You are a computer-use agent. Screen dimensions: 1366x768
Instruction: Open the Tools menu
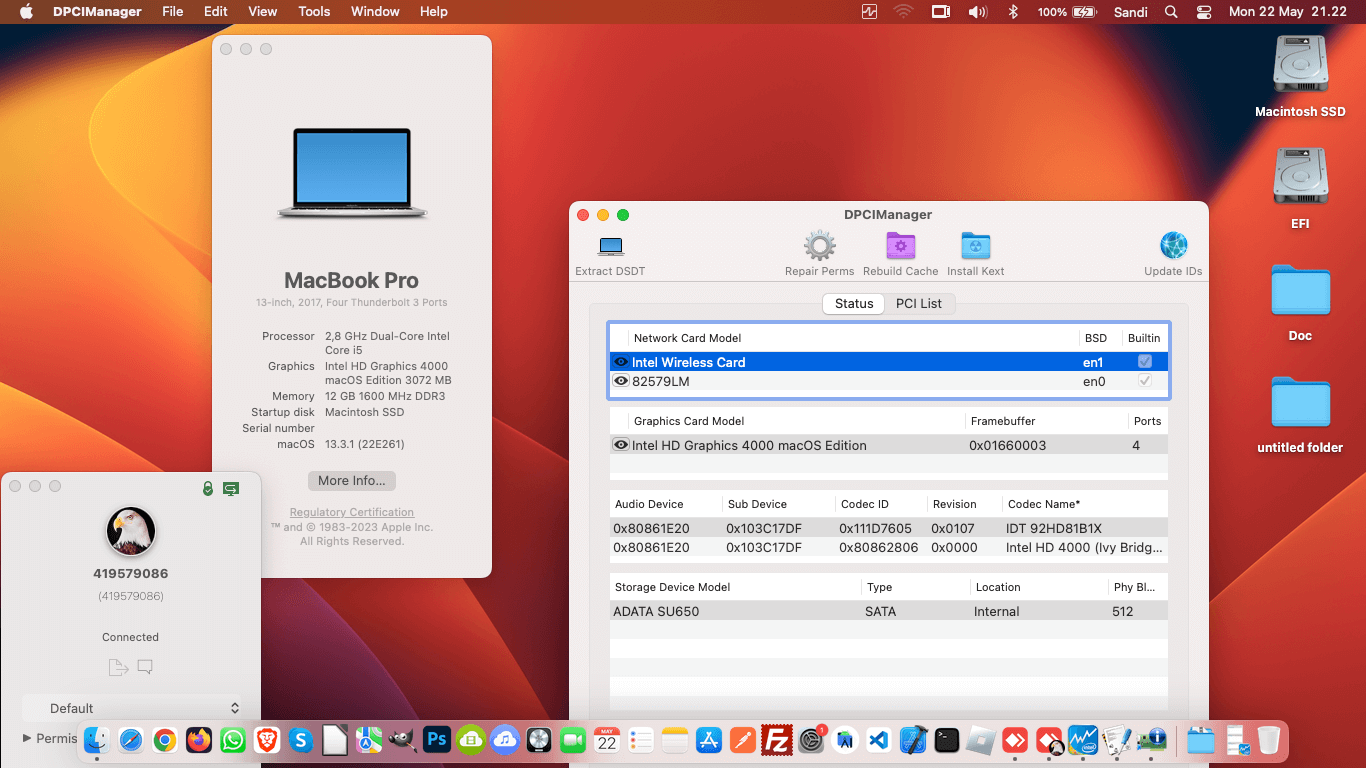[x=314, y=12]
